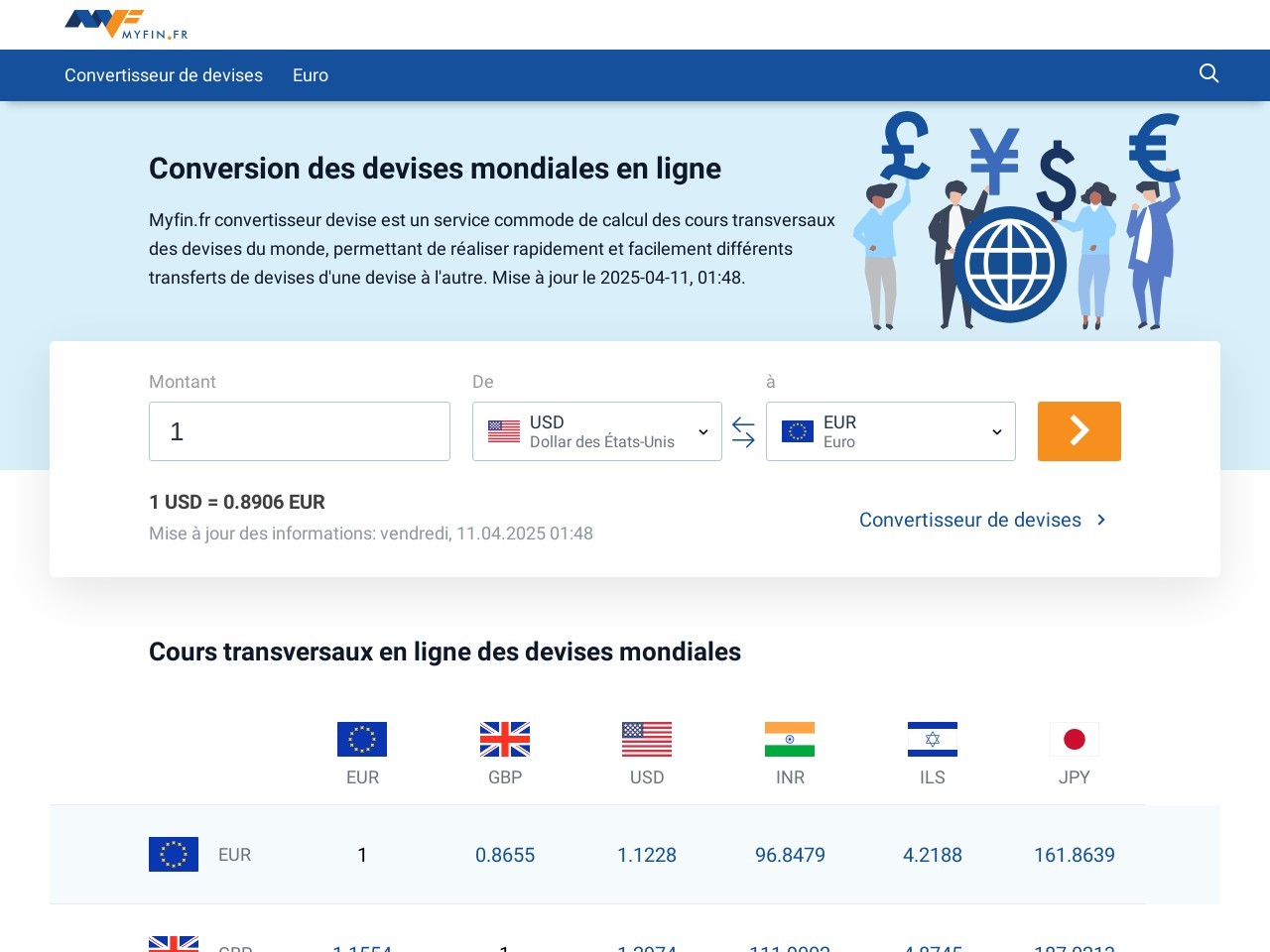Click the chevron arrow of EUR dropdown
1270x952 pixels.
click(997, 432)
